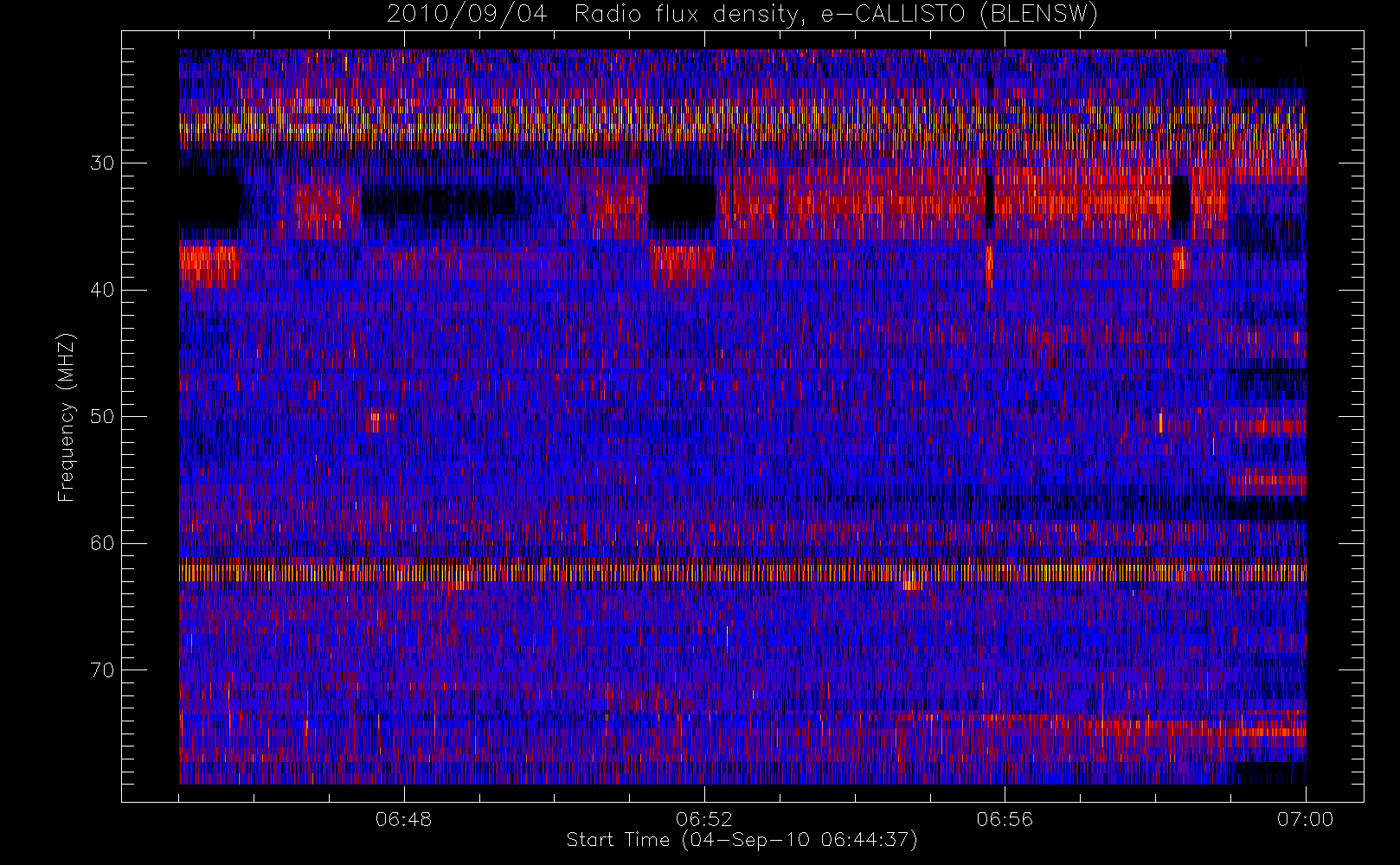Click the 60 MHz frequency tick label
The image size is (1400, 865).
tap(102, 543)
